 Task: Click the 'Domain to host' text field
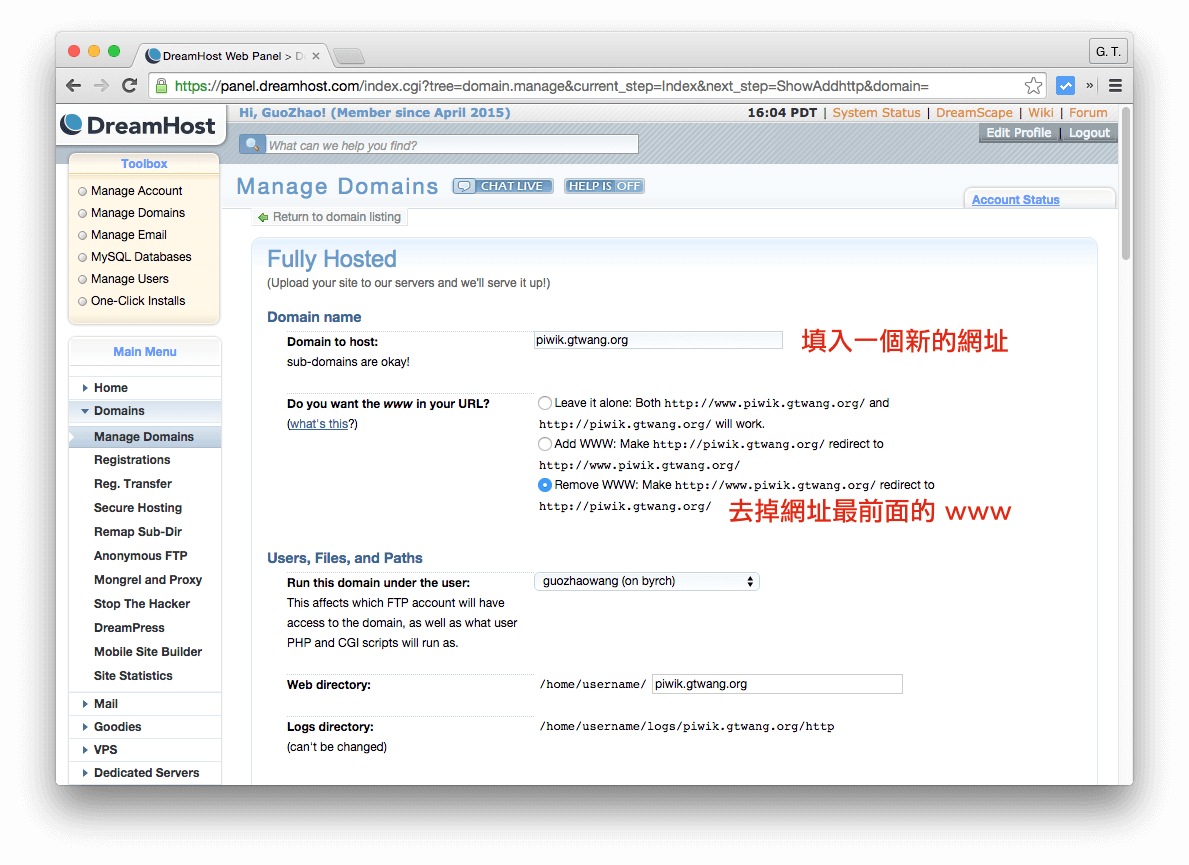coord(658,340)
